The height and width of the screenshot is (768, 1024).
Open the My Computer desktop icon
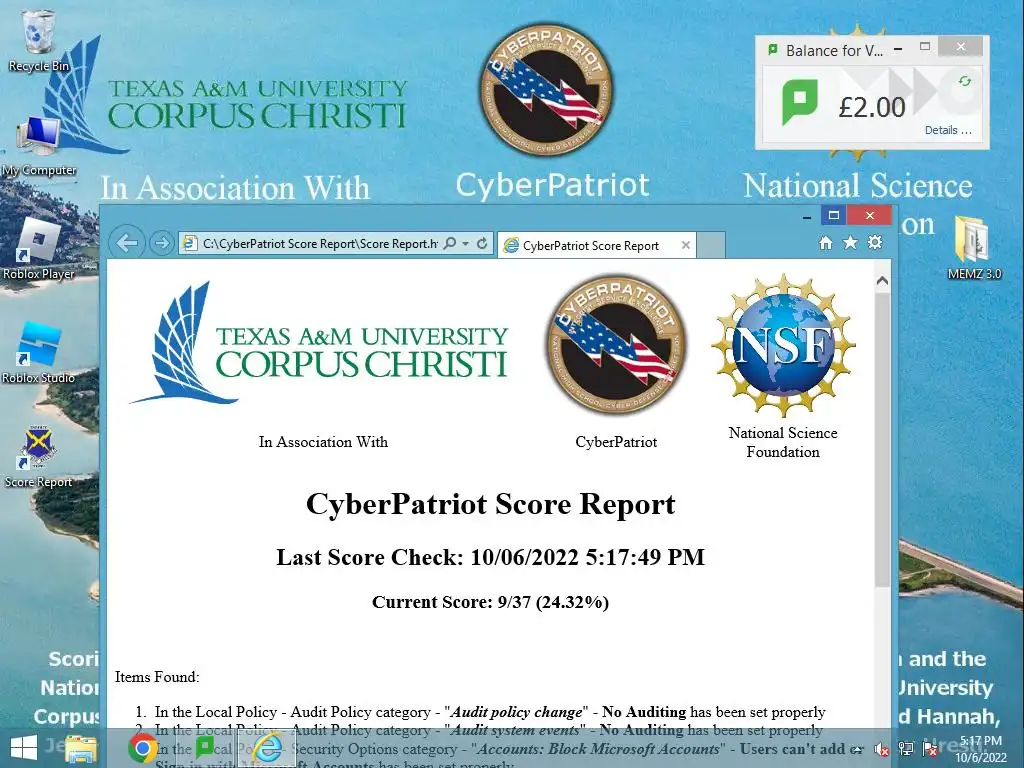point(38,146)
